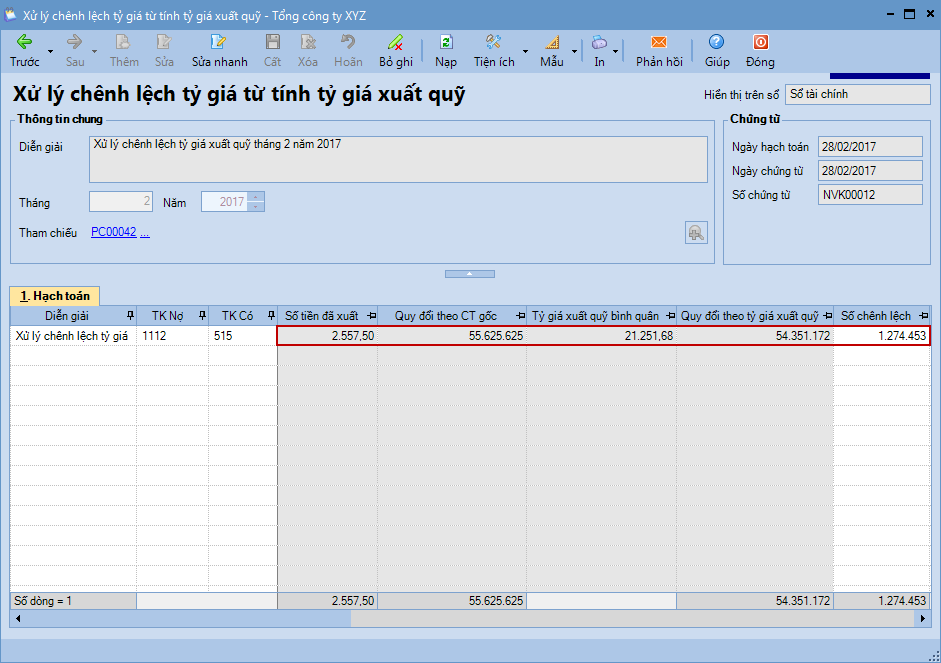
Task: Increase year using Năm spinner up
Action: click(x=256, y=197)
